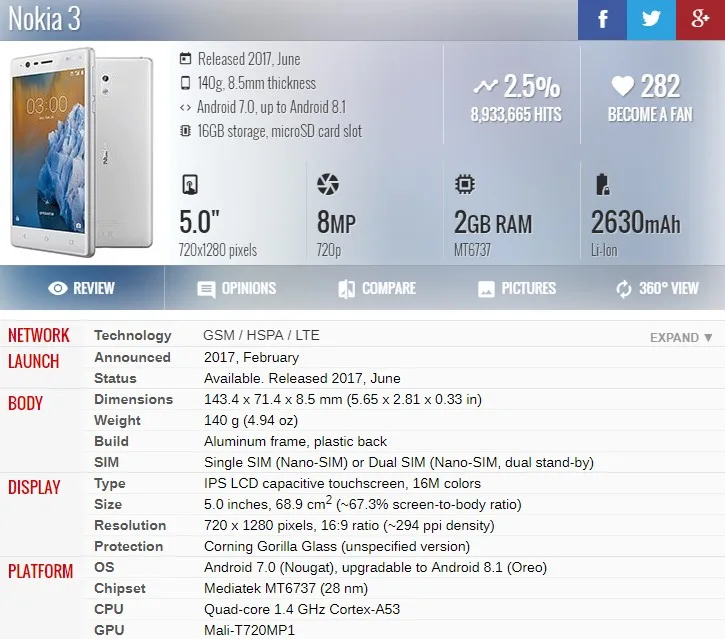
Task: Click the Technology spec label
Action: 133,335
